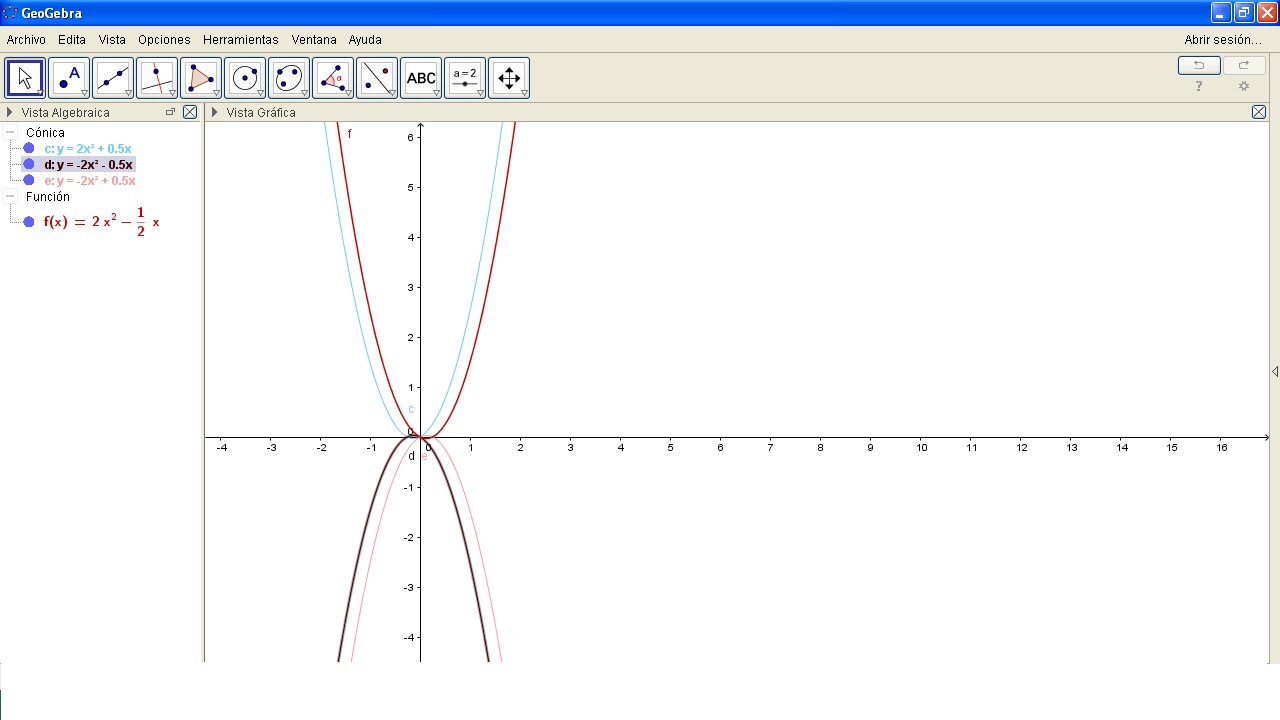Viewport: 1280px width, 720px height.
Task: Open the Archivo menu
Action: coord(26,40)
